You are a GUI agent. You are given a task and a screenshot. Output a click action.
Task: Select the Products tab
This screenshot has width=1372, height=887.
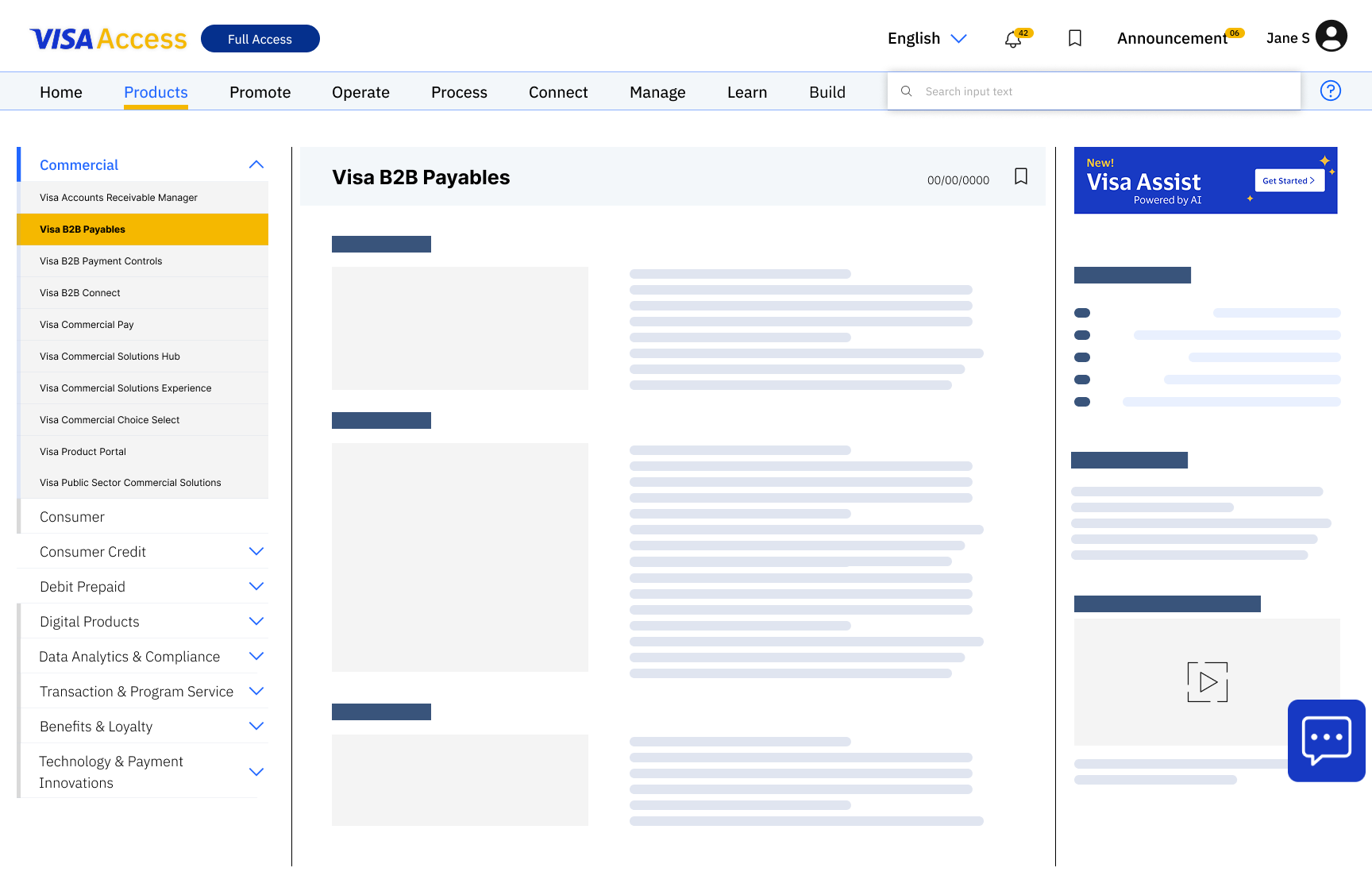coord(156,92)
